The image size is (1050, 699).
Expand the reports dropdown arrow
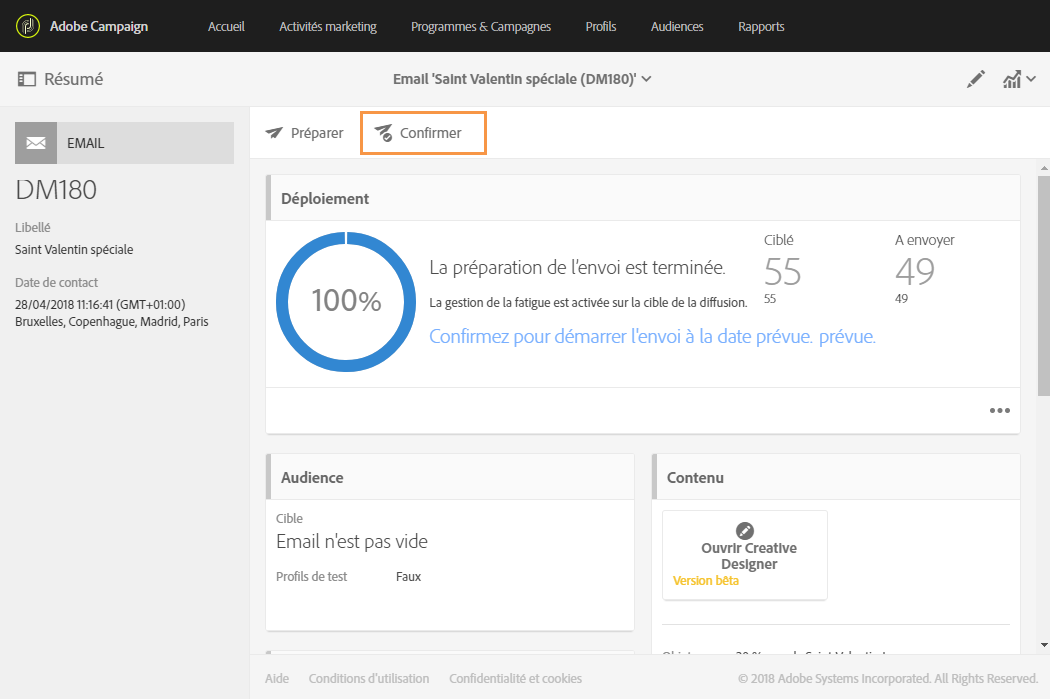tap(1031, 79)
